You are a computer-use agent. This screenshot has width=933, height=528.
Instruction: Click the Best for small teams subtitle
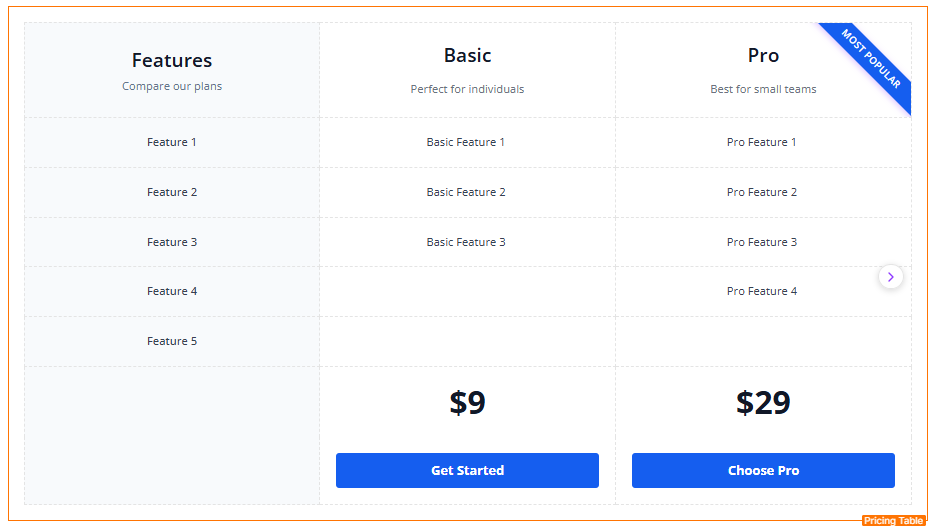coord(763,89)
